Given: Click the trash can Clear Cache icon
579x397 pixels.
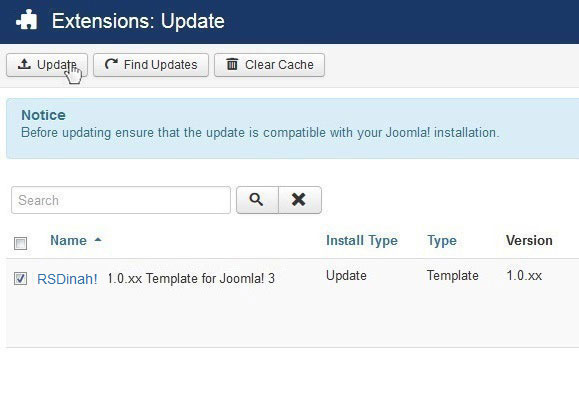Looking at the screenshot, I should (232, 64).
